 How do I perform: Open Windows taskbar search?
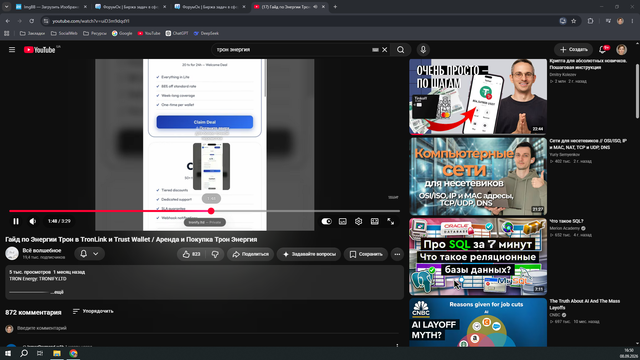click(24, 353)
